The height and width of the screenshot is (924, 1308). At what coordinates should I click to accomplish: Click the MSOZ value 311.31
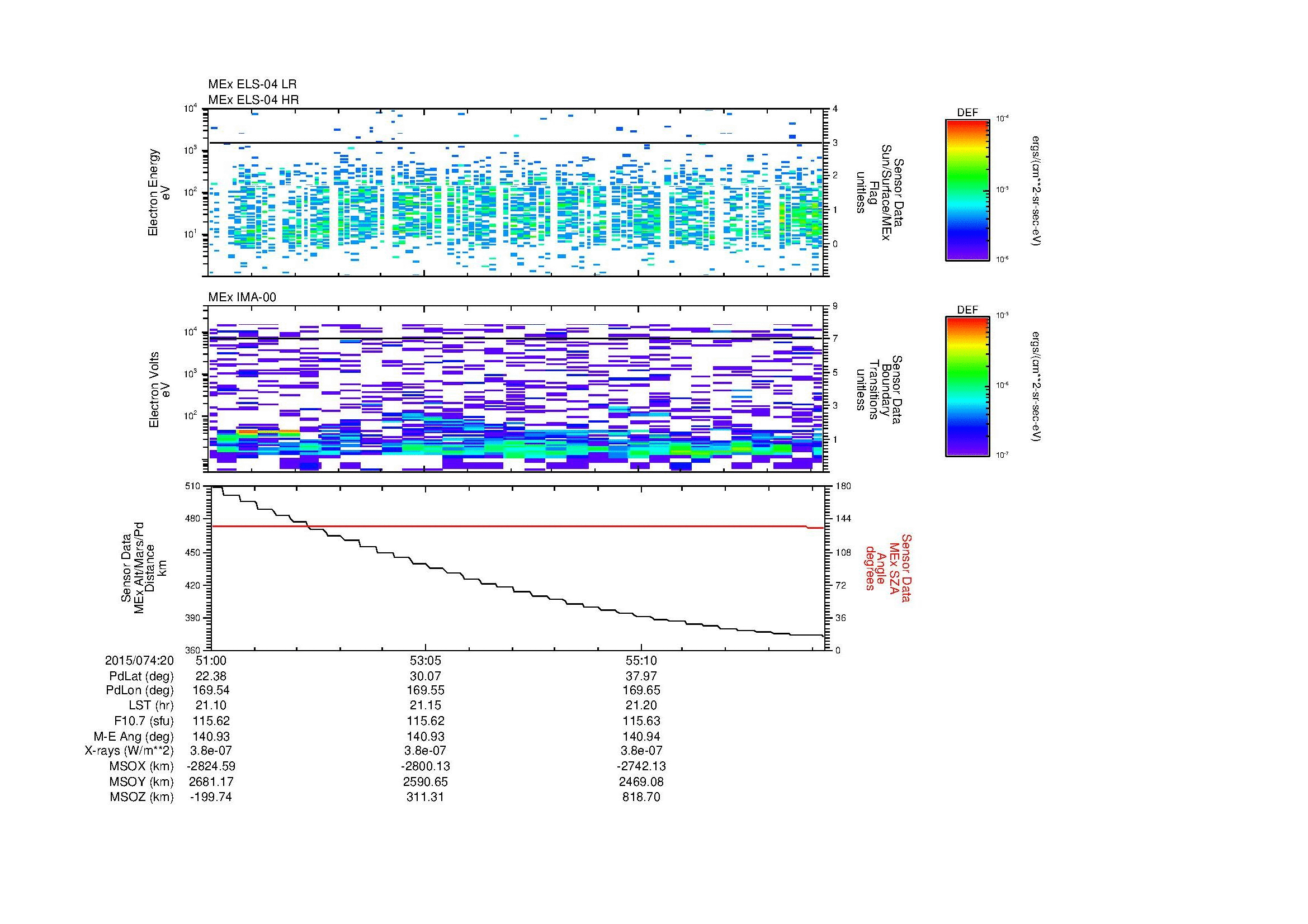(426, 797)
